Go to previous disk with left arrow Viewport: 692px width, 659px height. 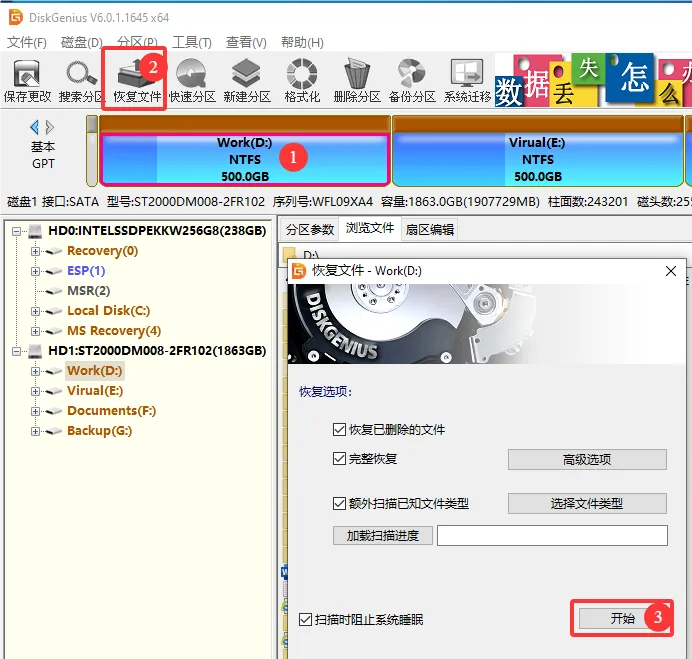click(34, 127)
